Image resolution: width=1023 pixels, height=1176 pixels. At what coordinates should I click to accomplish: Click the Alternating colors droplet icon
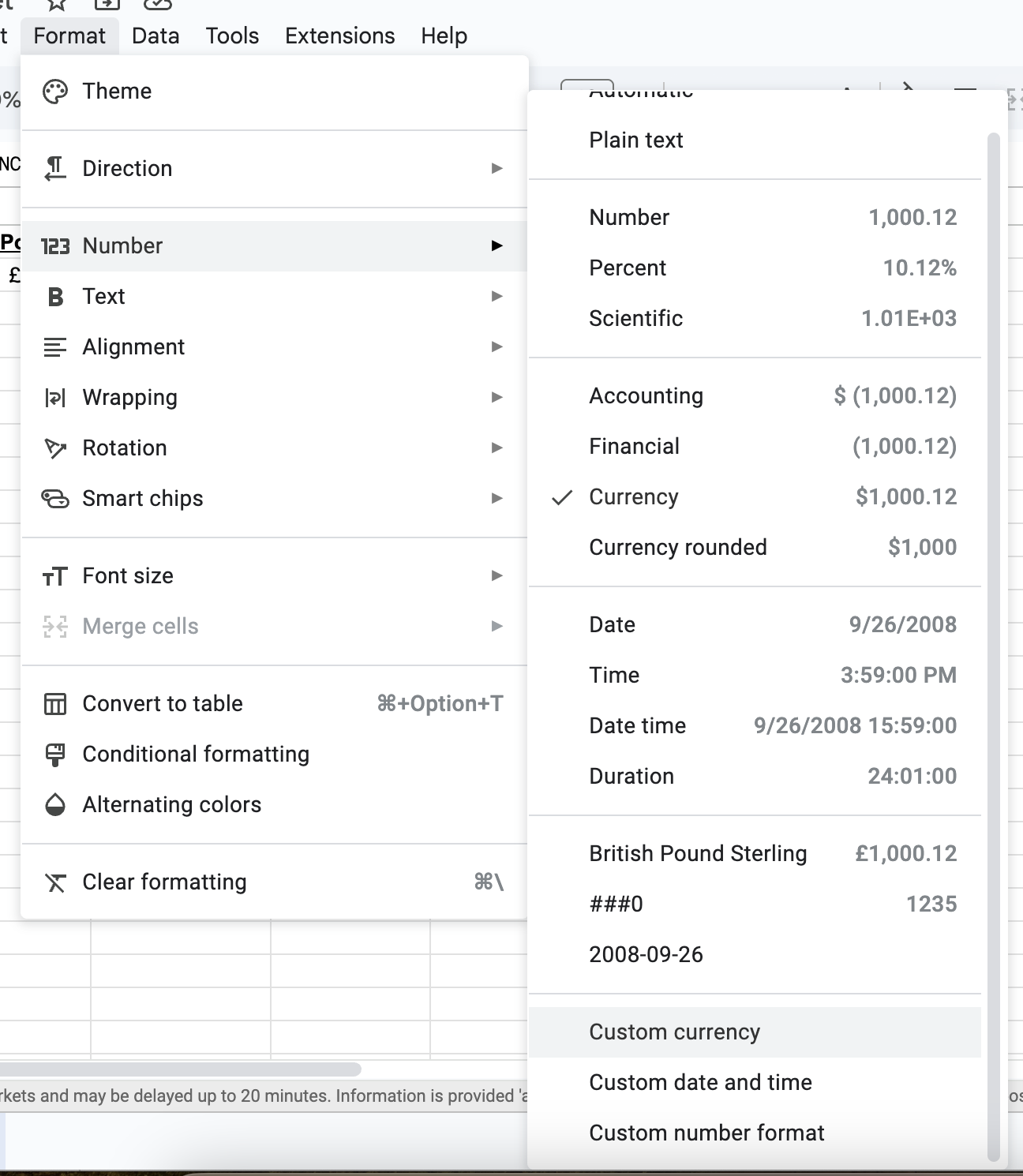click(x=55, y=805)
